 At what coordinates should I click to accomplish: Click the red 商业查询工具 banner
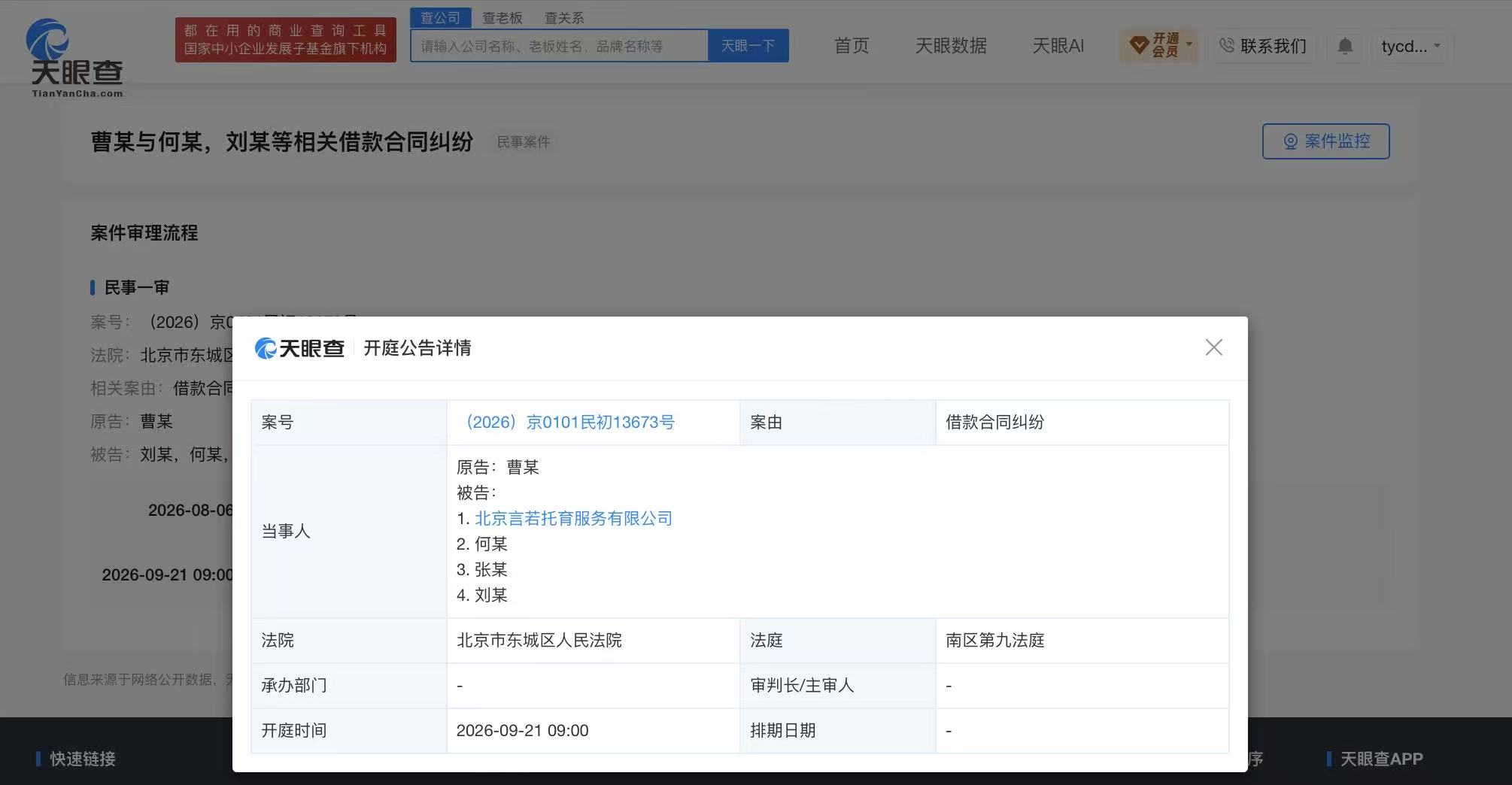pyautogui.click(x=286, y=40)
